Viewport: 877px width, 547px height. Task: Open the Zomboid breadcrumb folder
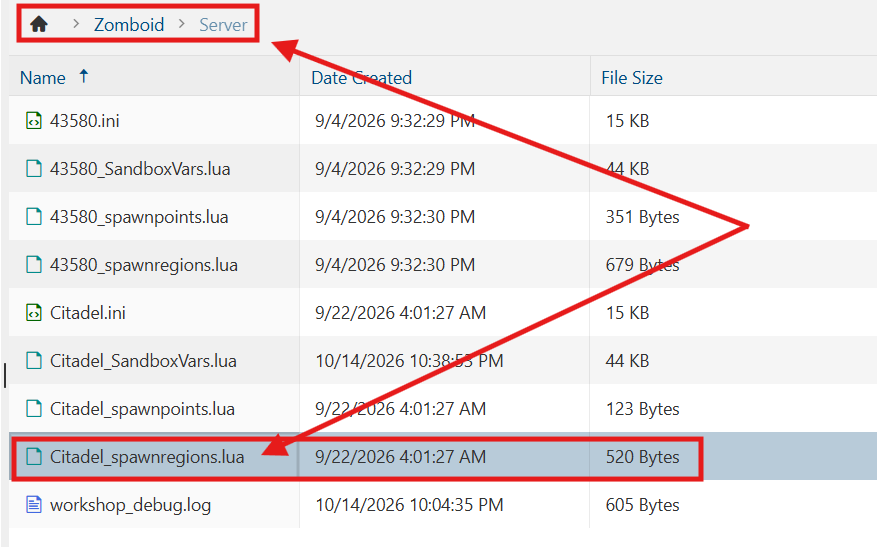point(129,25)
